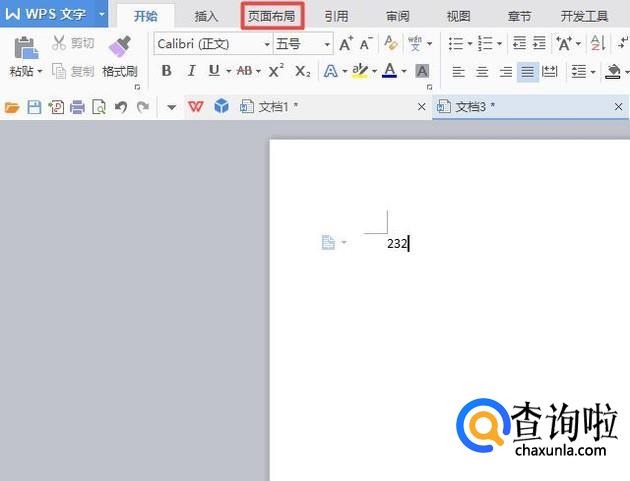Click the Paste clipboard icon

(26, 47)
